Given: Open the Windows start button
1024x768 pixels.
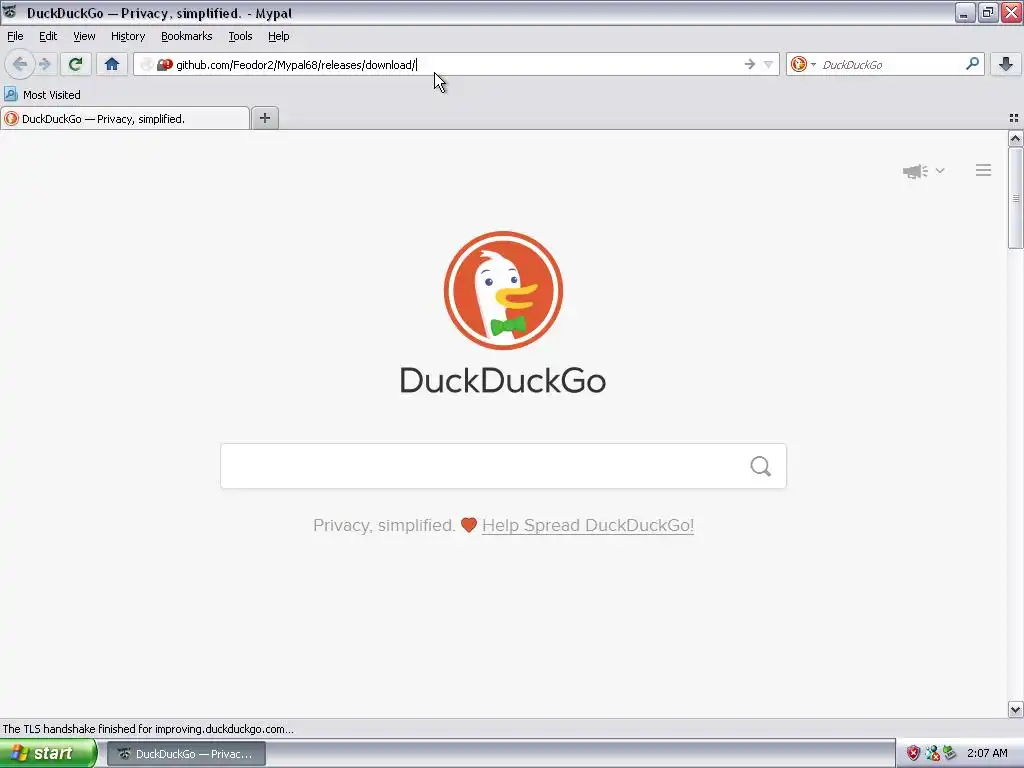Looking at the screenshot, I should 48,754.
